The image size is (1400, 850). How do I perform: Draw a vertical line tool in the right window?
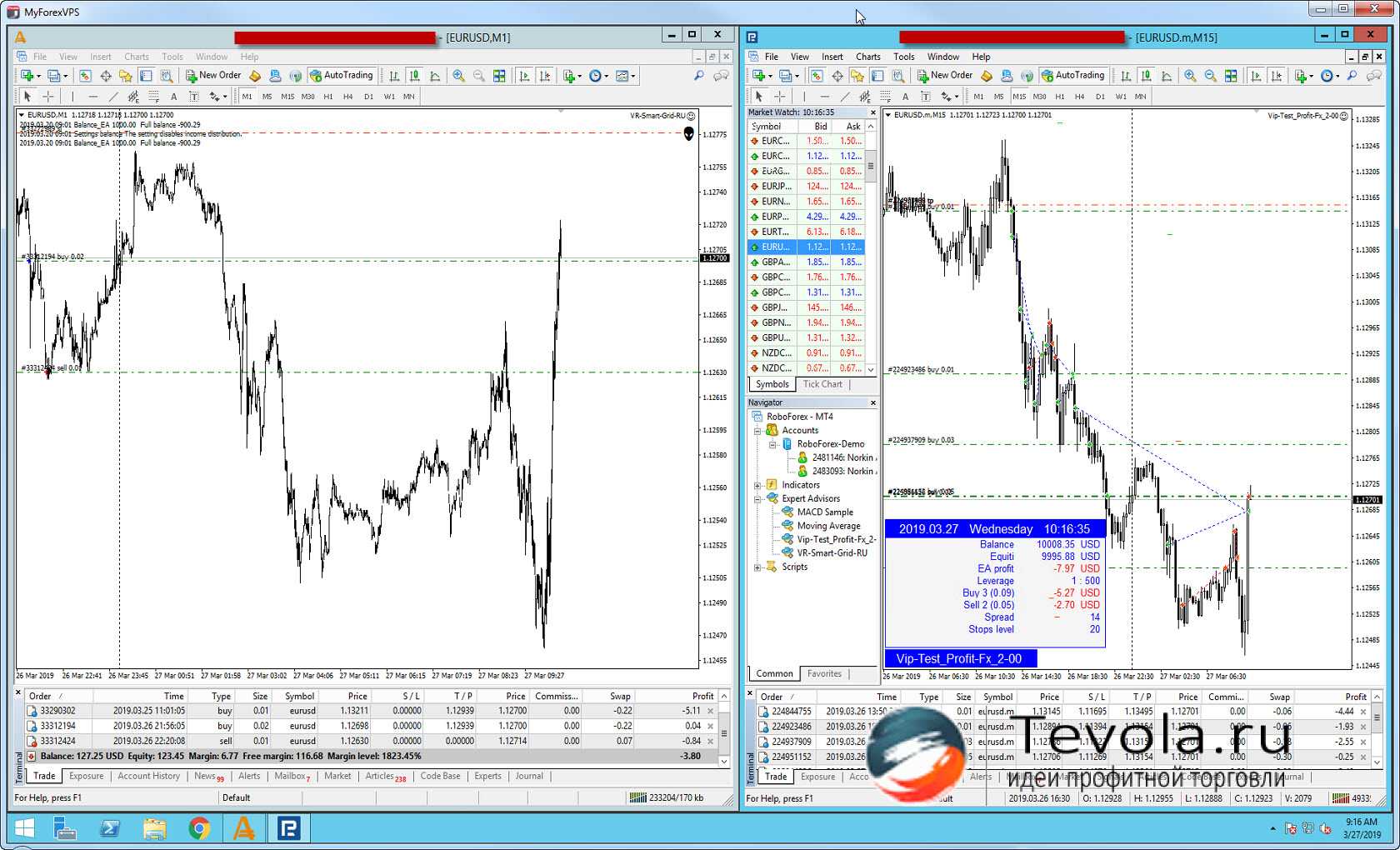(804, 97)
